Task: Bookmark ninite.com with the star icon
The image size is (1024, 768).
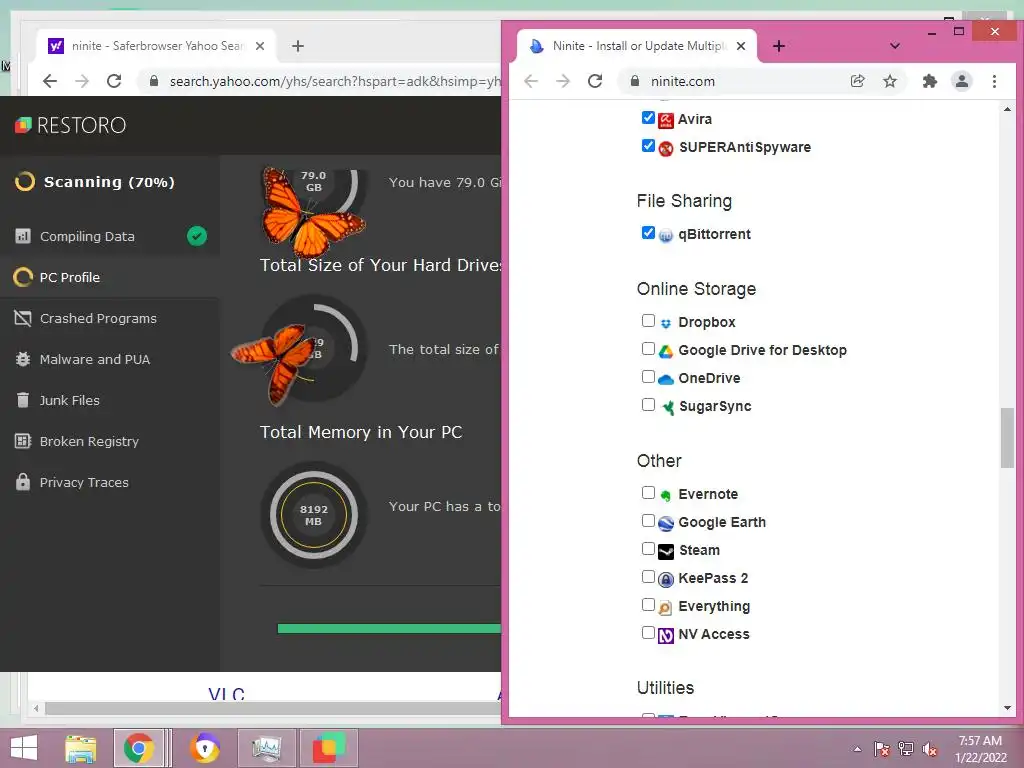Action: pyautogui.click(x=889, y=81)
